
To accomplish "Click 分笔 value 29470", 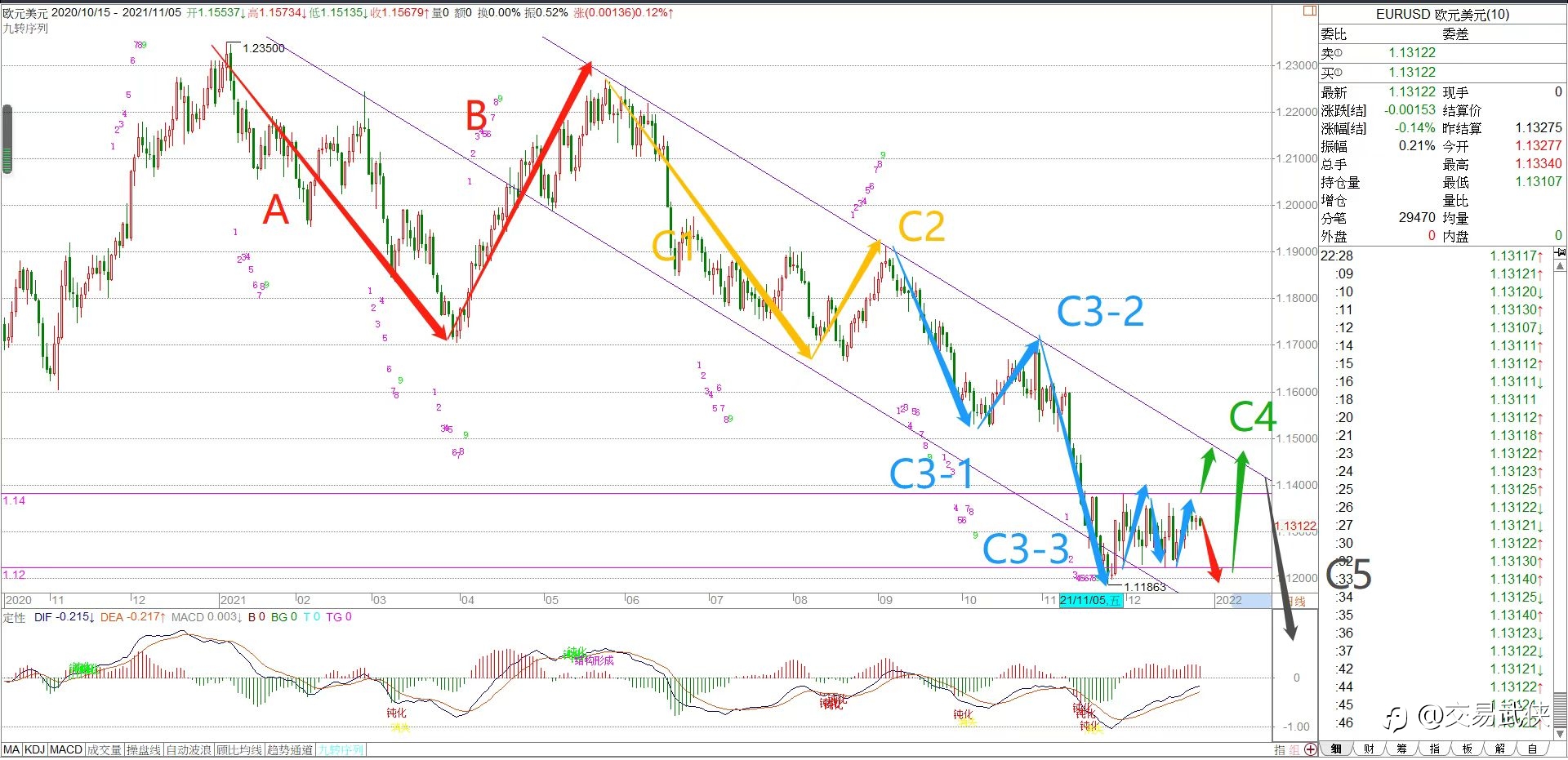I will [1417, 218].
